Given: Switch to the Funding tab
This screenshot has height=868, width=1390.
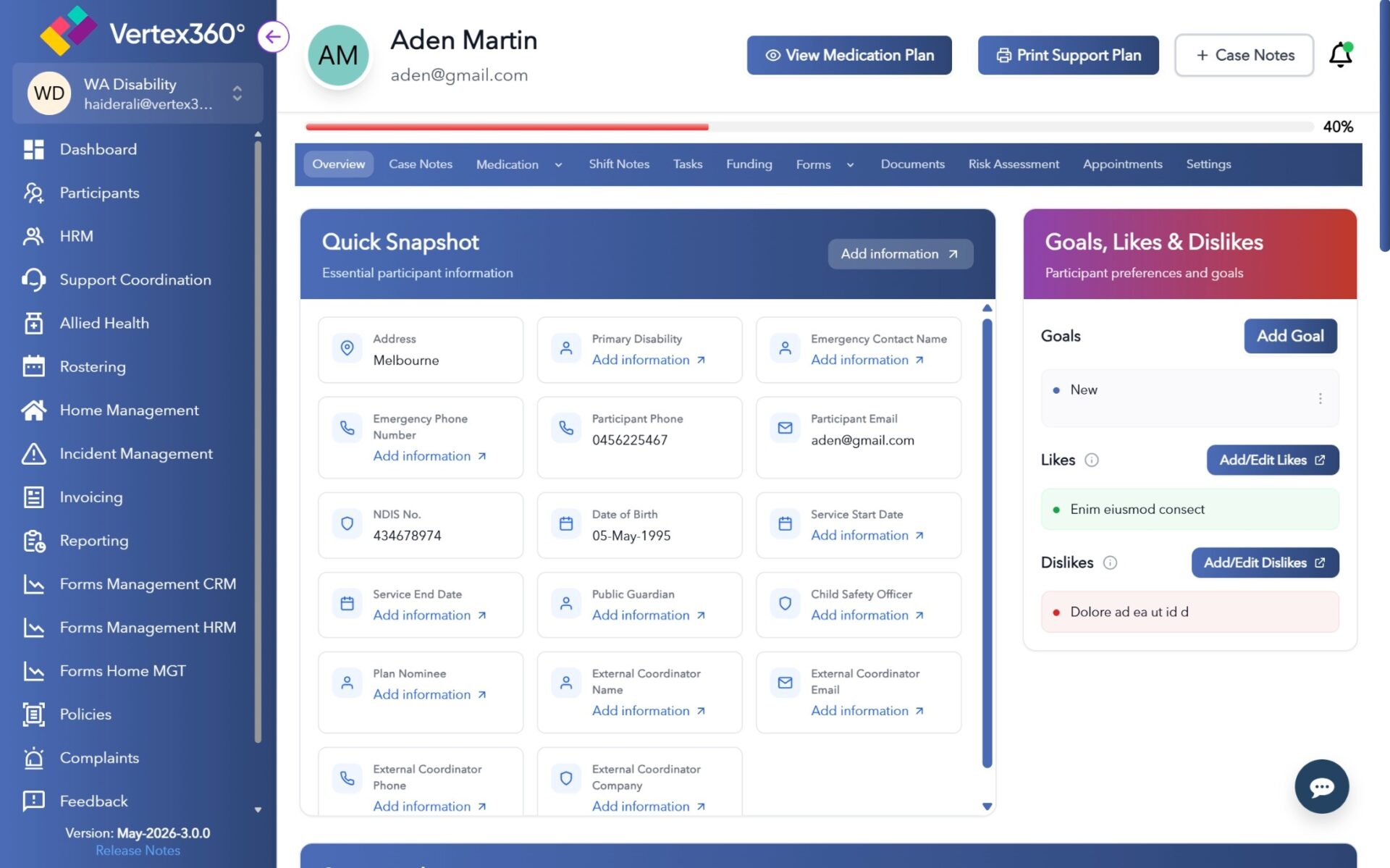Looking at the screenshot, I should click(x=749, y=164).
